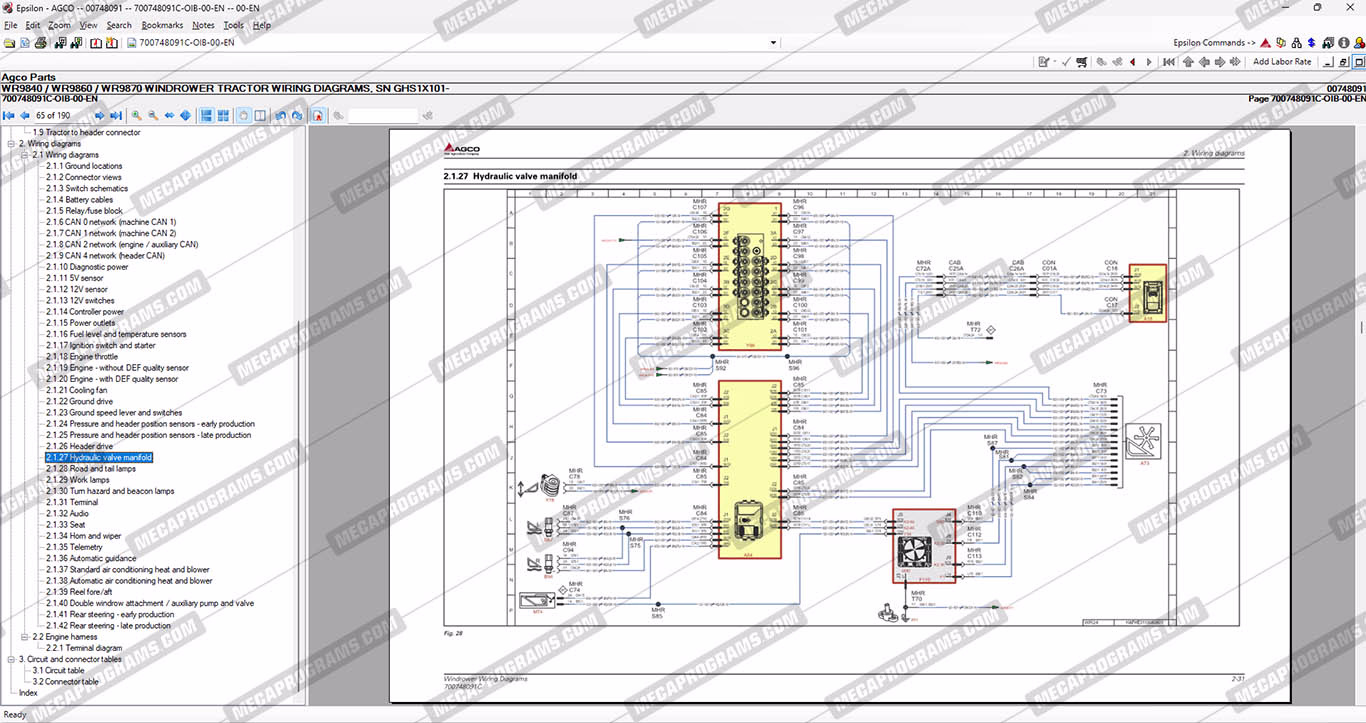This screenshot has height=723, width=1366.
Task: Open the document selector dropdown arrow
Action: click(x=773, y=43)
